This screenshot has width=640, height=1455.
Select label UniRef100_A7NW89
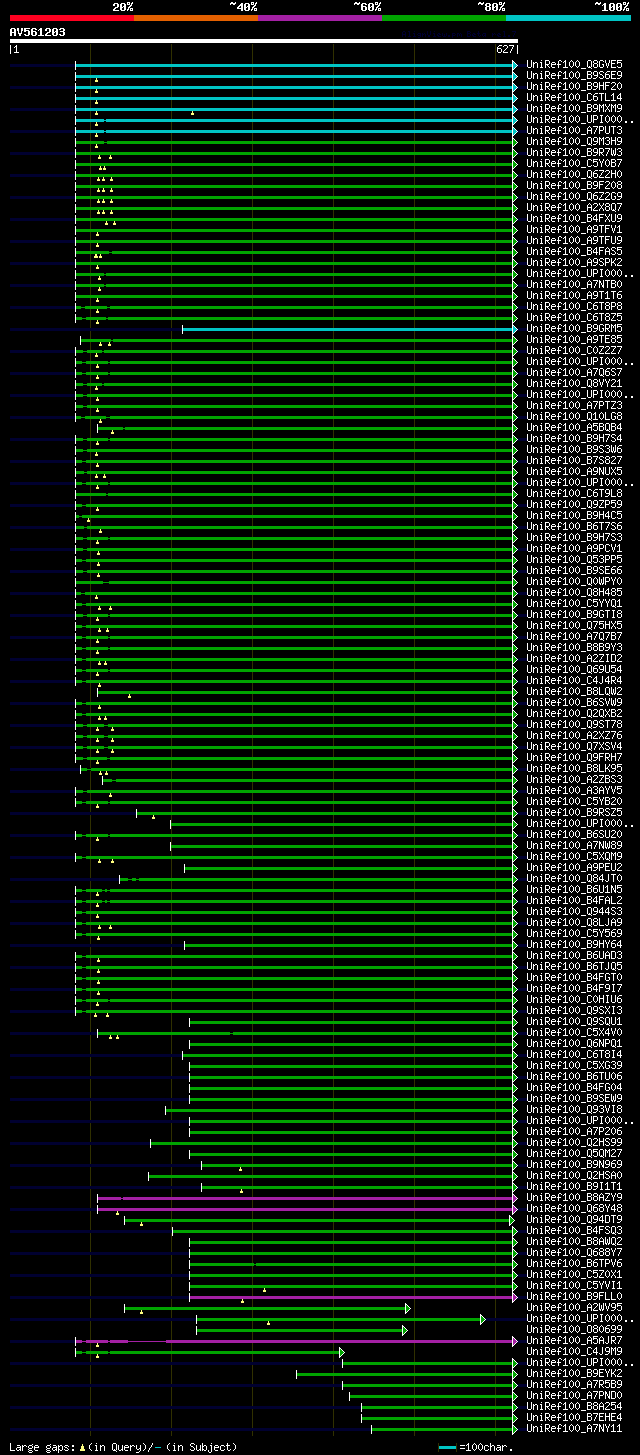click(574, 845)
